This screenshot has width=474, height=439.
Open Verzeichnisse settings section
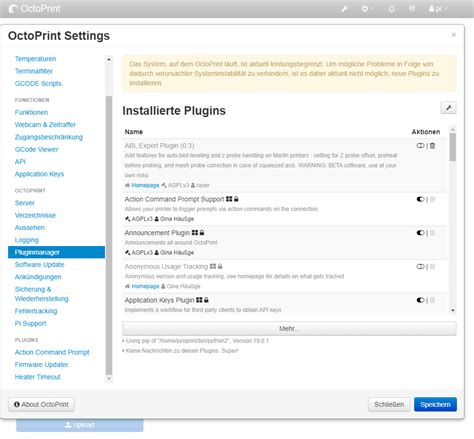35,215
